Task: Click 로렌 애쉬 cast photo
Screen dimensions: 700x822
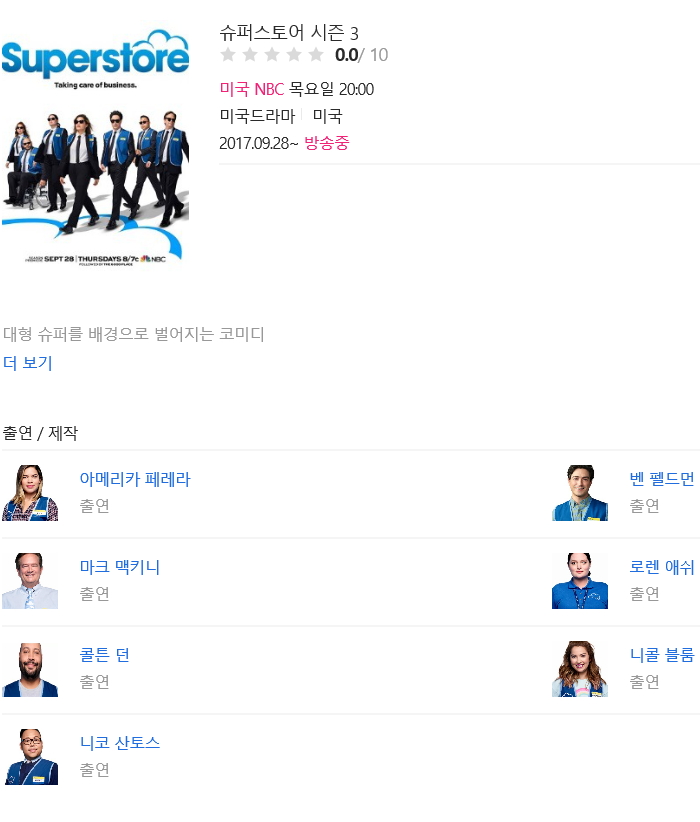Action: click(580, 581)
